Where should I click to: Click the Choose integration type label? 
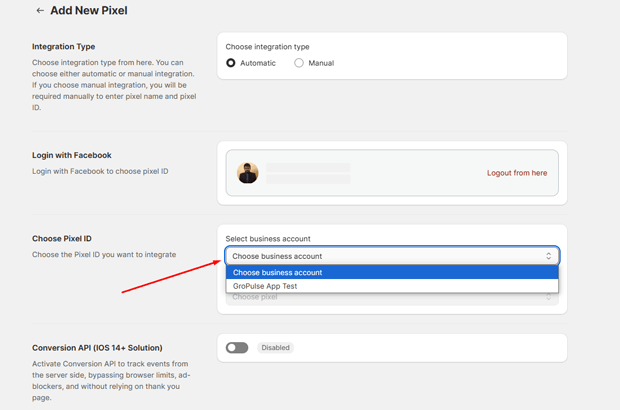[267, 47]
